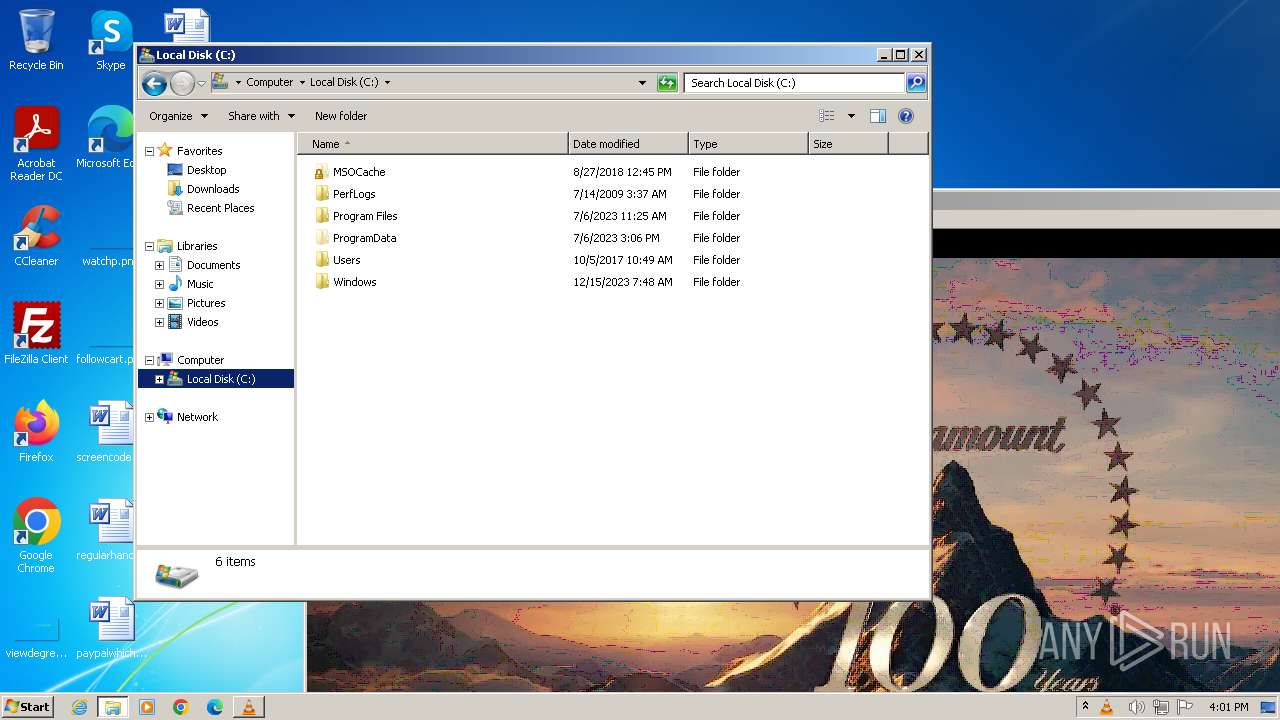Screen dimensions: 1280x720
Task: Click the Firefox desktop icon
Action: pos(36,432)
